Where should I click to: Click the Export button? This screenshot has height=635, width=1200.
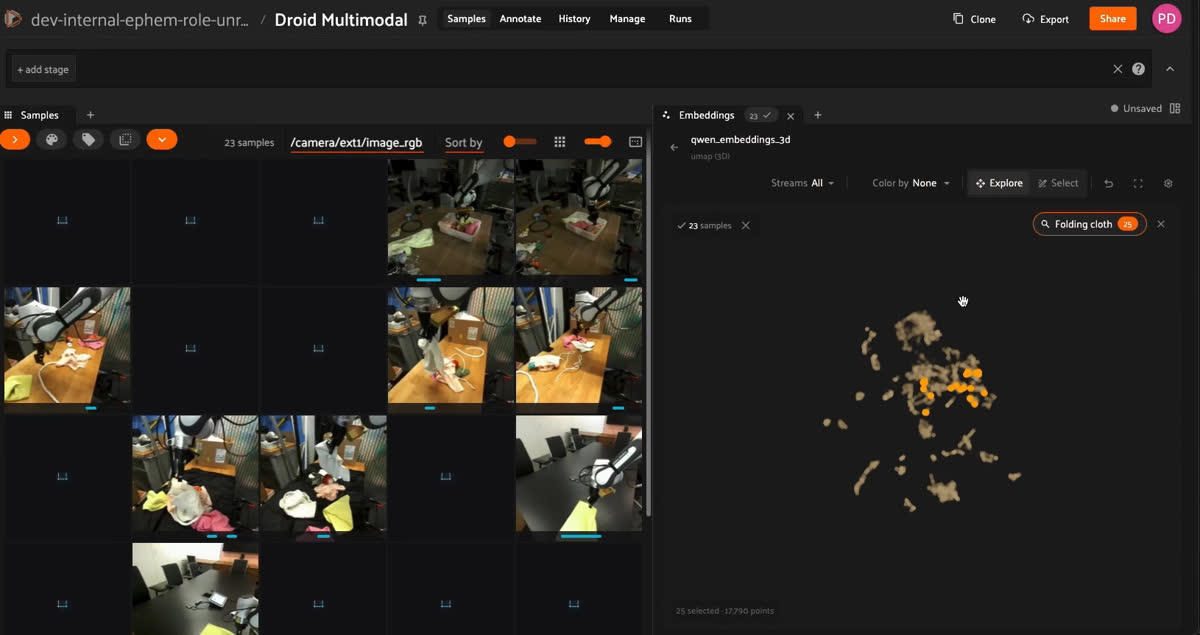[1046, 19]
